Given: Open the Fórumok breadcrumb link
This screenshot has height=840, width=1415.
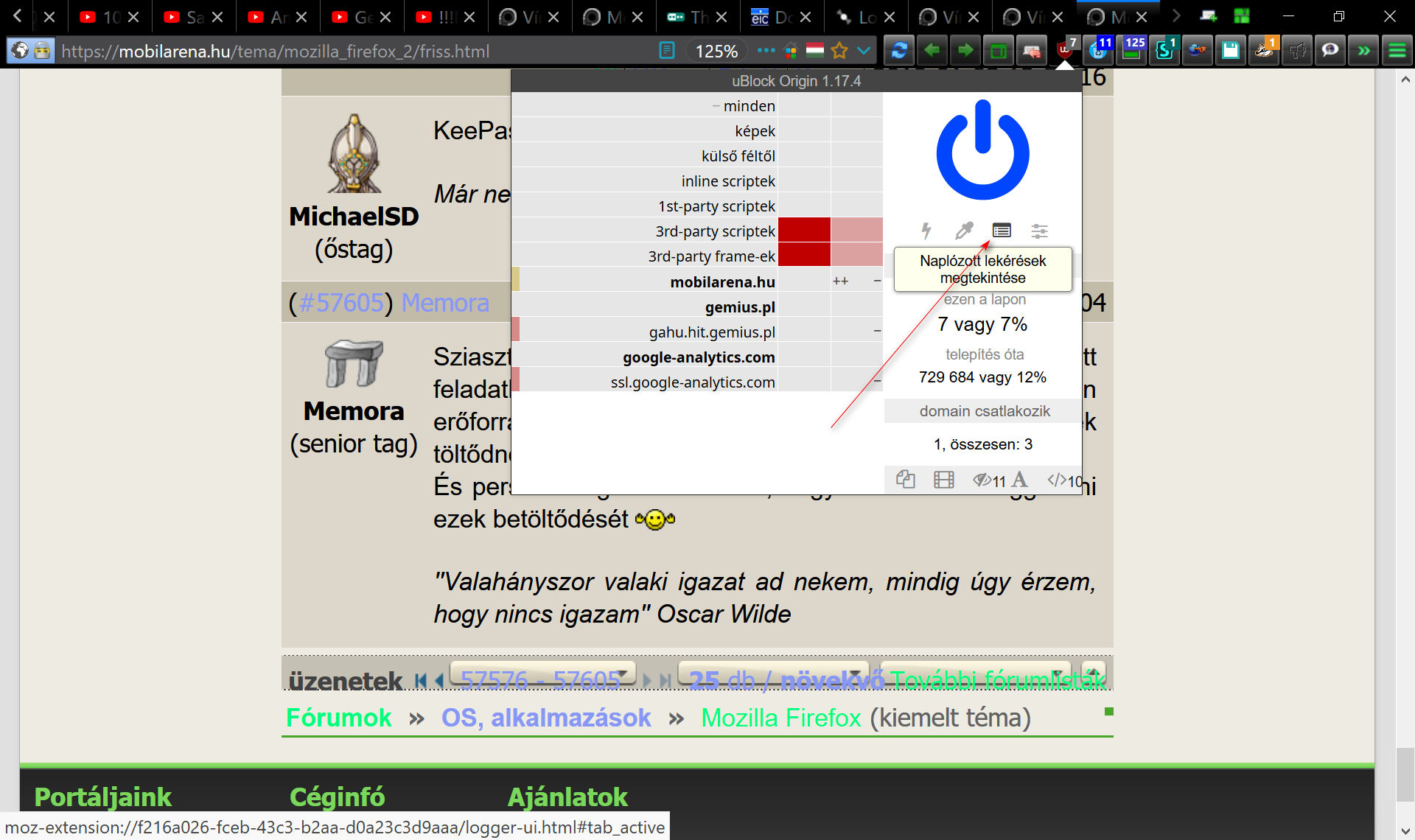Looking at the screenshot, I should (338, 718).
